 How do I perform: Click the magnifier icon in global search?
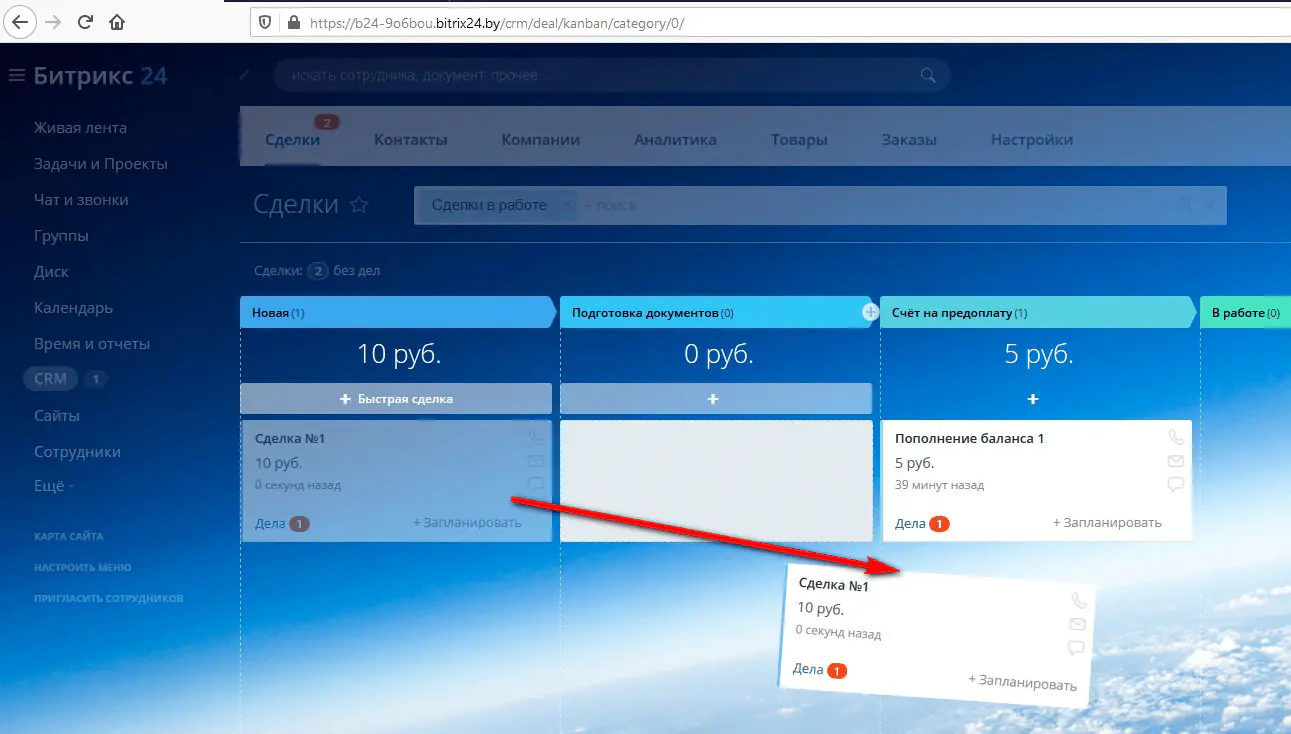[928, 75]
